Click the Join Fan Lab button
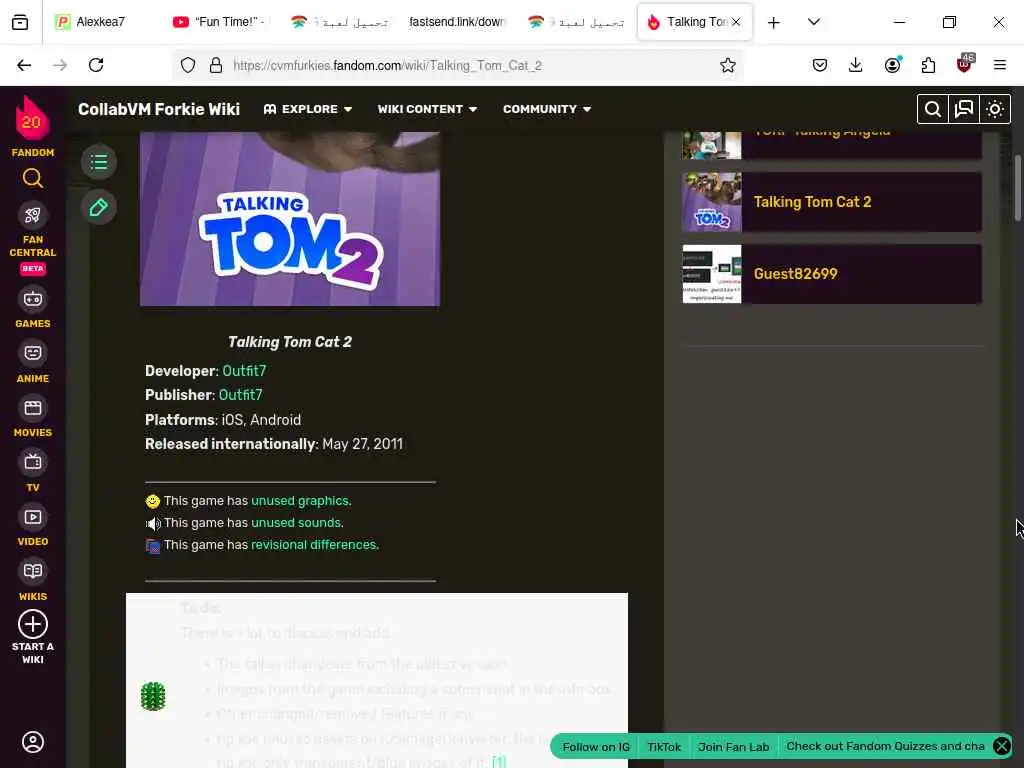 [733, 746]
